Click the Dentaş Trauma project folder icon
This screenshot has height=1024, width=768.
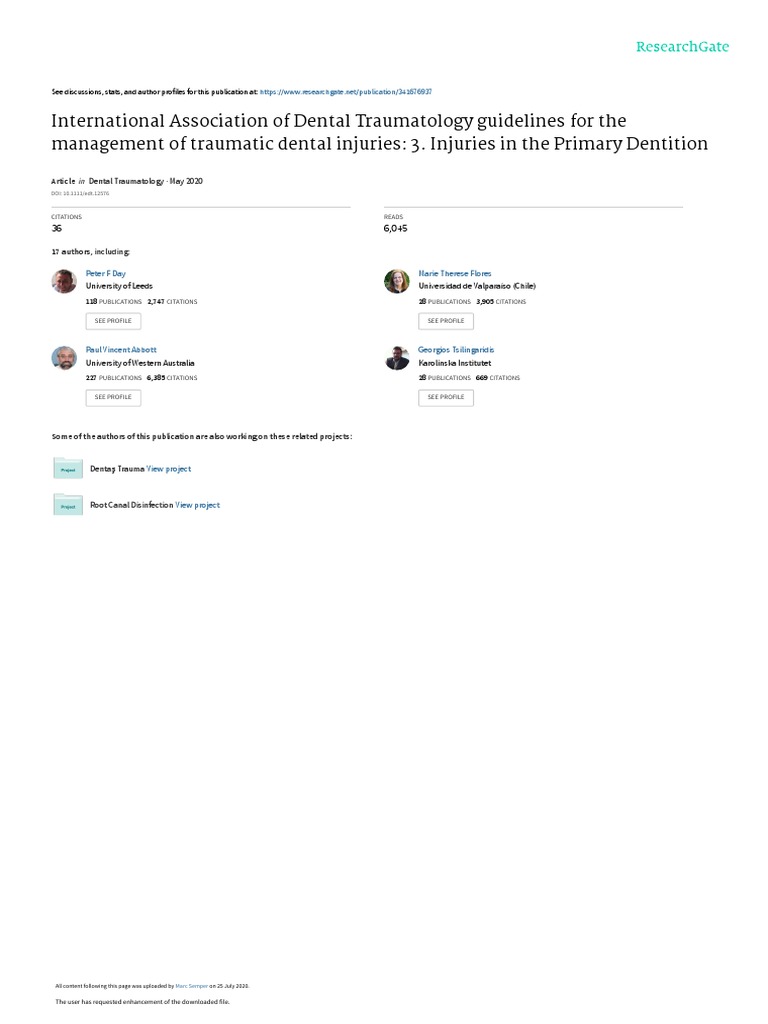(x=68, y=468)
